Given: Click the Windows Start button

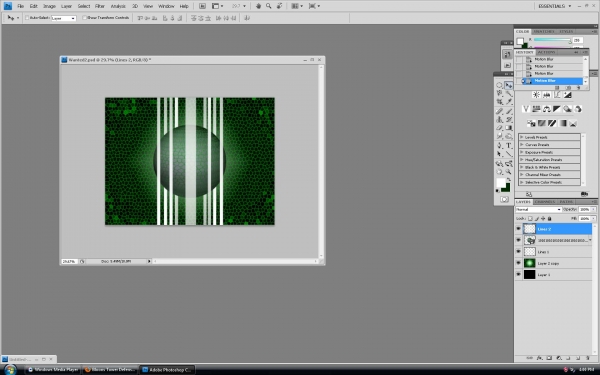Looking at the screenshot, I should pos(10,370).
